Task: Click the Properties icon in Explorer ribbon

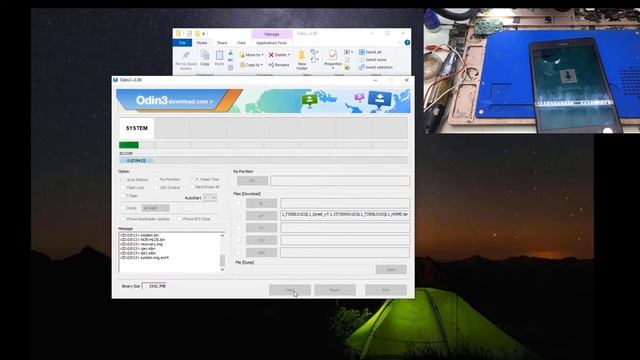Action: point(333,55)
